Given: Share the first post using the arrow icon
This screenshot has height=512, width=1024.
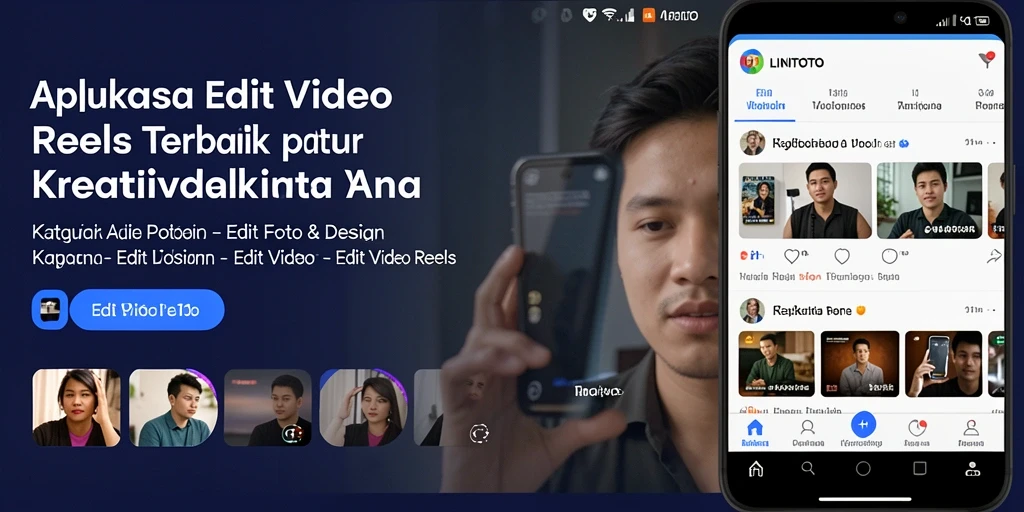Looking at the screenshot, I should pyautogui.click(x=993, y=255).
